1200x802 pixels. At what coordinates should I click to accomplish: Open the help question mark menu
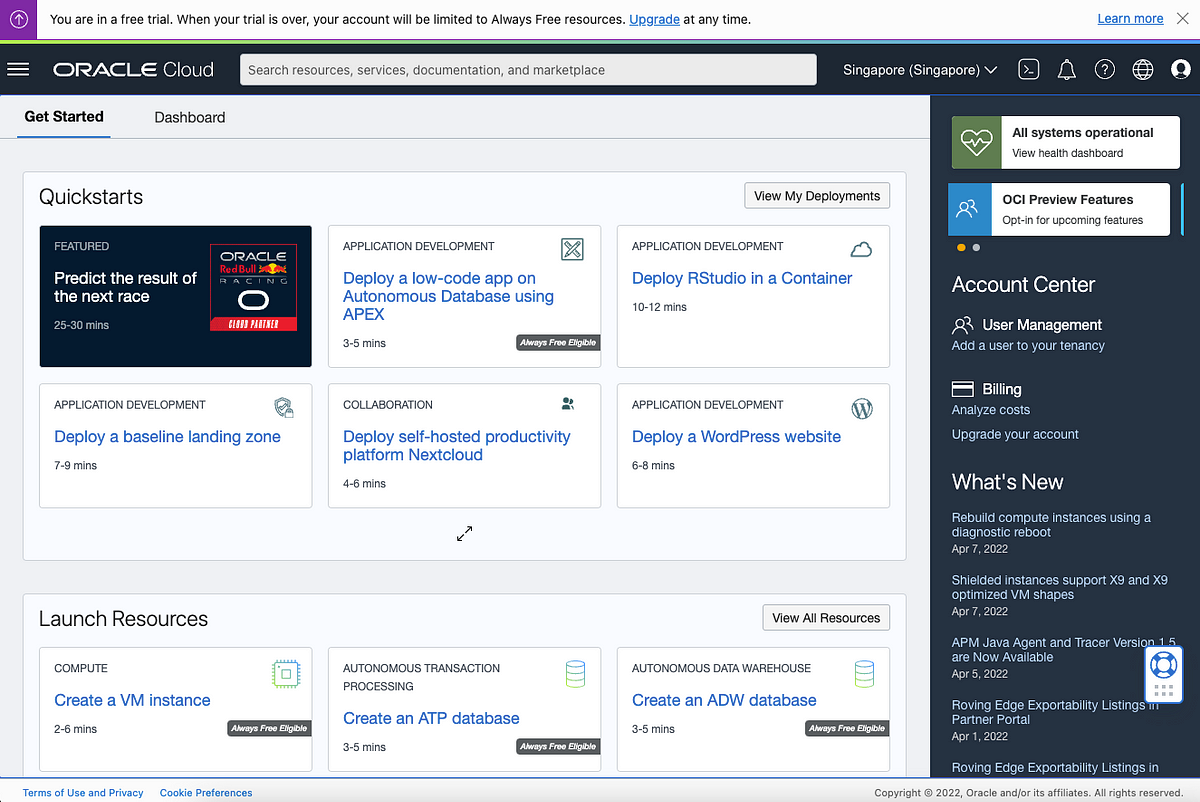[x=1104, y=69]
